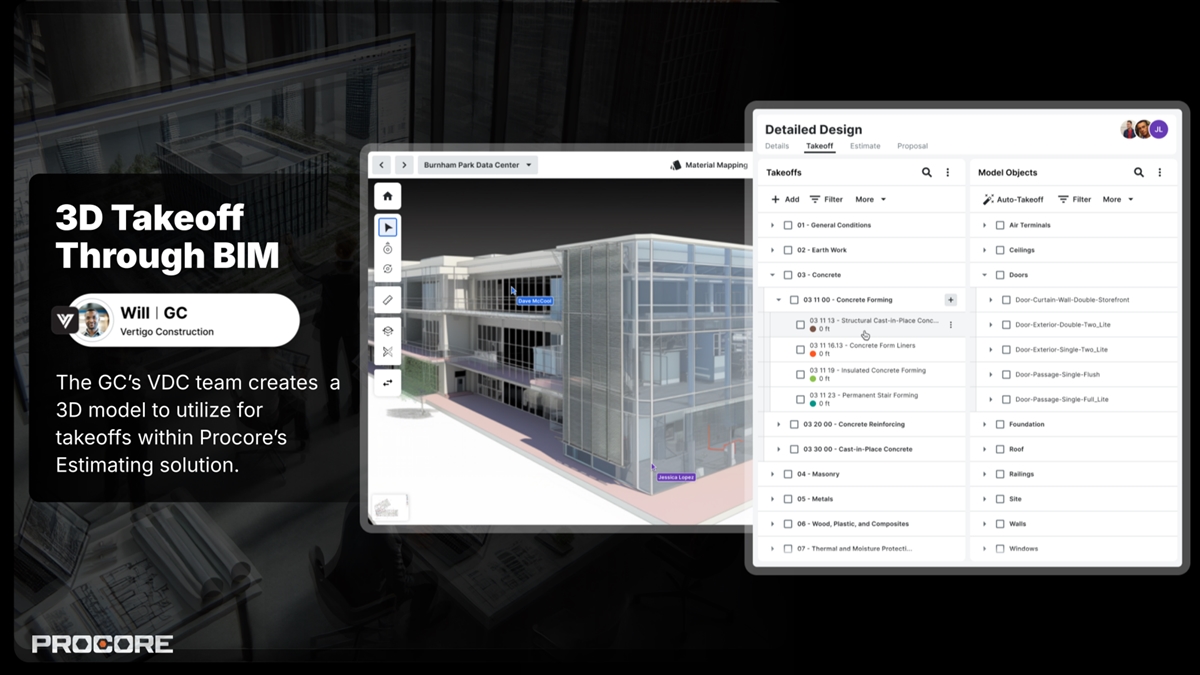The width and height of the screenshot is (1200, 675).
Task: Click brown color dot on Structural Cast-in-Place
Action: 813,329
